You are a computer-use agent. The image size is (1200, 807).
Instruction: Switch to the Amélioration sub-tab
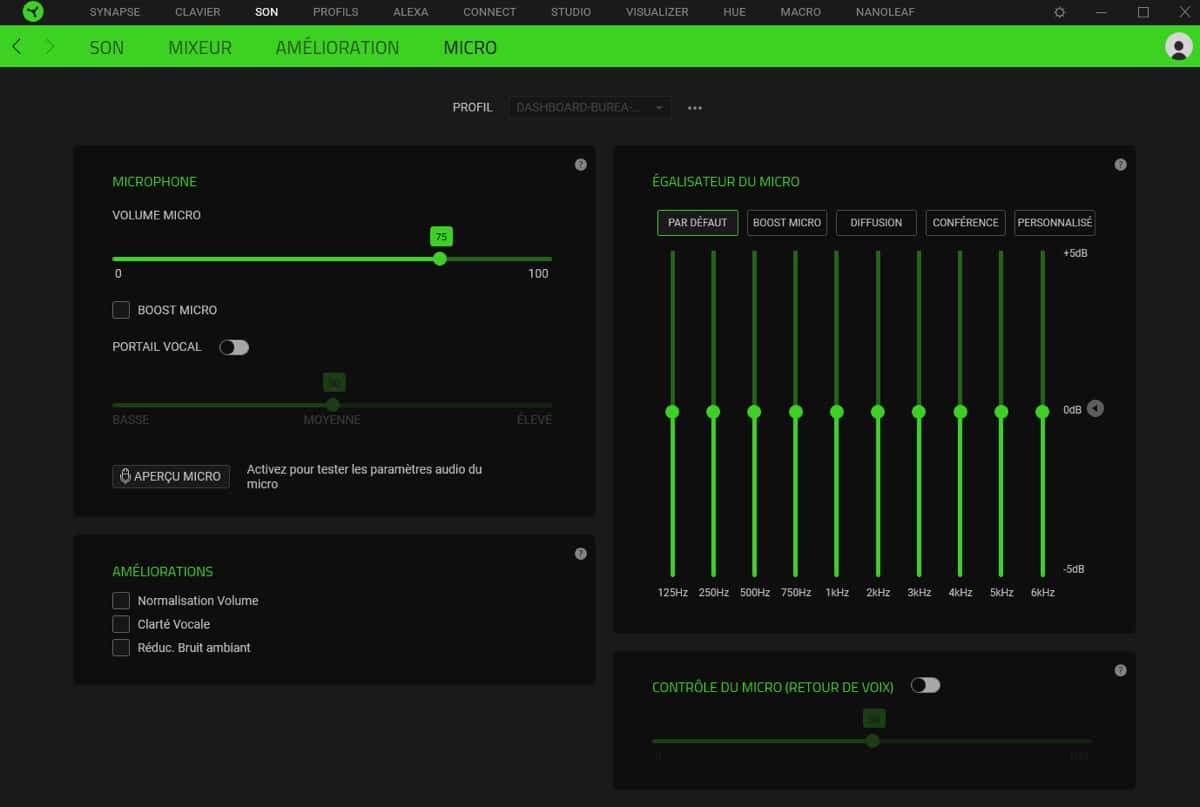[337, 47]
